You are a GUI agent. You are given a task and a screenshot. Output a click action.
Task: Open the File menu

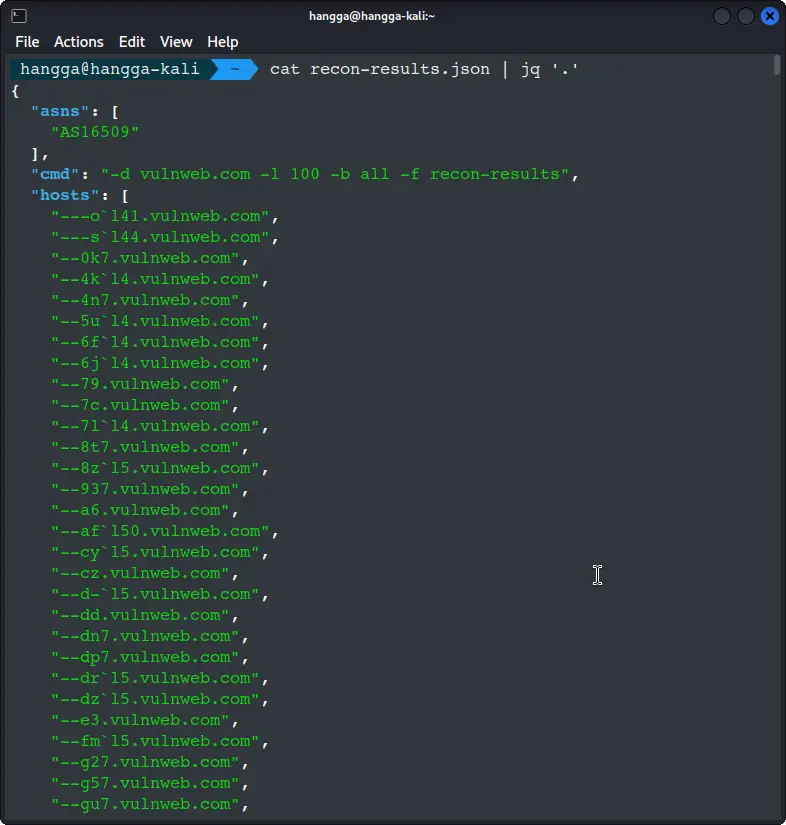tap(27, 42)
